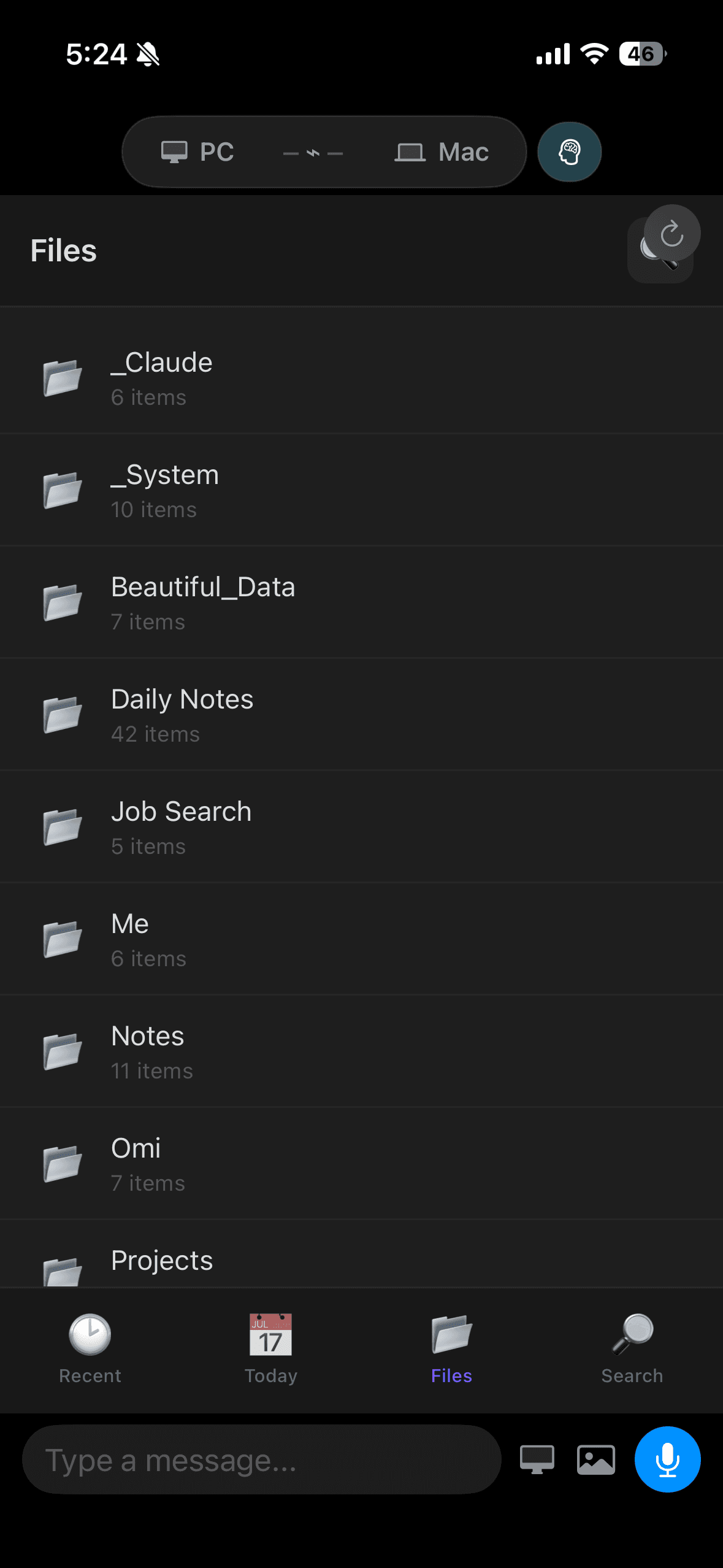Tap the image attachment icon
This screenshot has width=723, height=1568.
click(x=595, y=1459)
